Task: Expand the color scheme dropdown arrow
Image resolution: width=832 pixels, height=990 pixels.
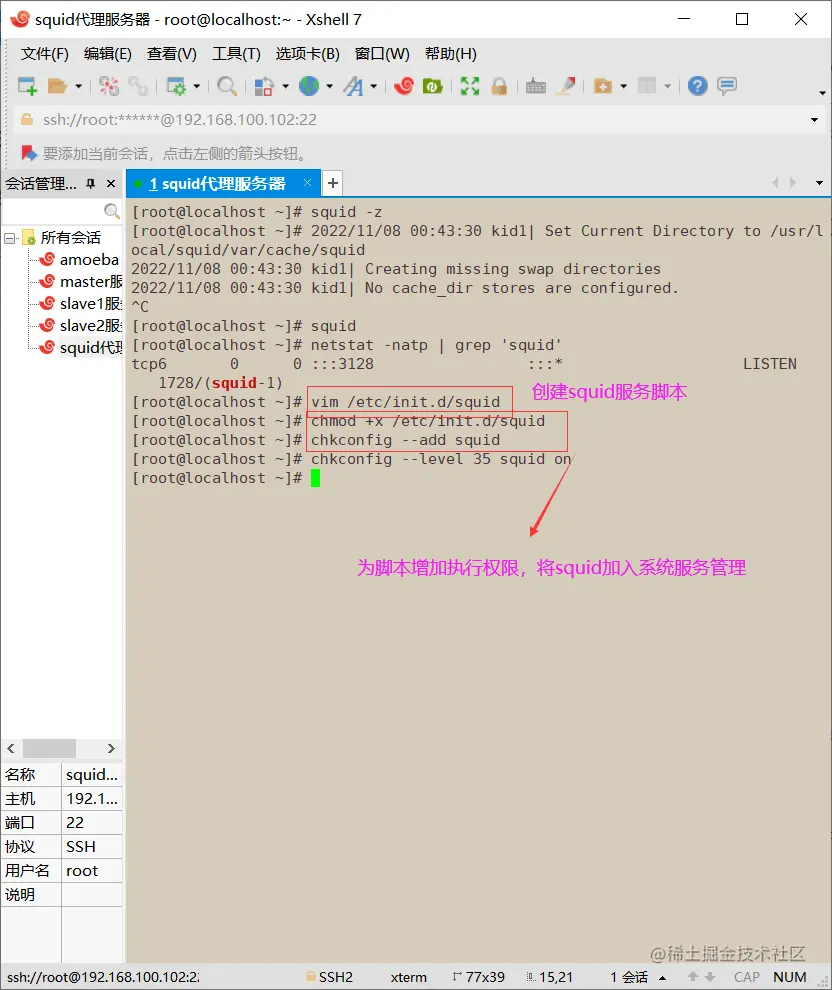Action: pyautogui.click(x=285, y=86)
